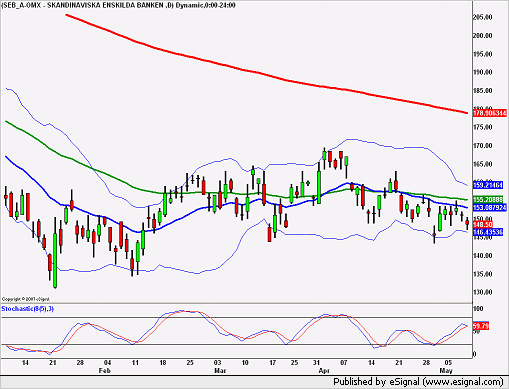Click the 195.00 price axis label

coord(483,54)
